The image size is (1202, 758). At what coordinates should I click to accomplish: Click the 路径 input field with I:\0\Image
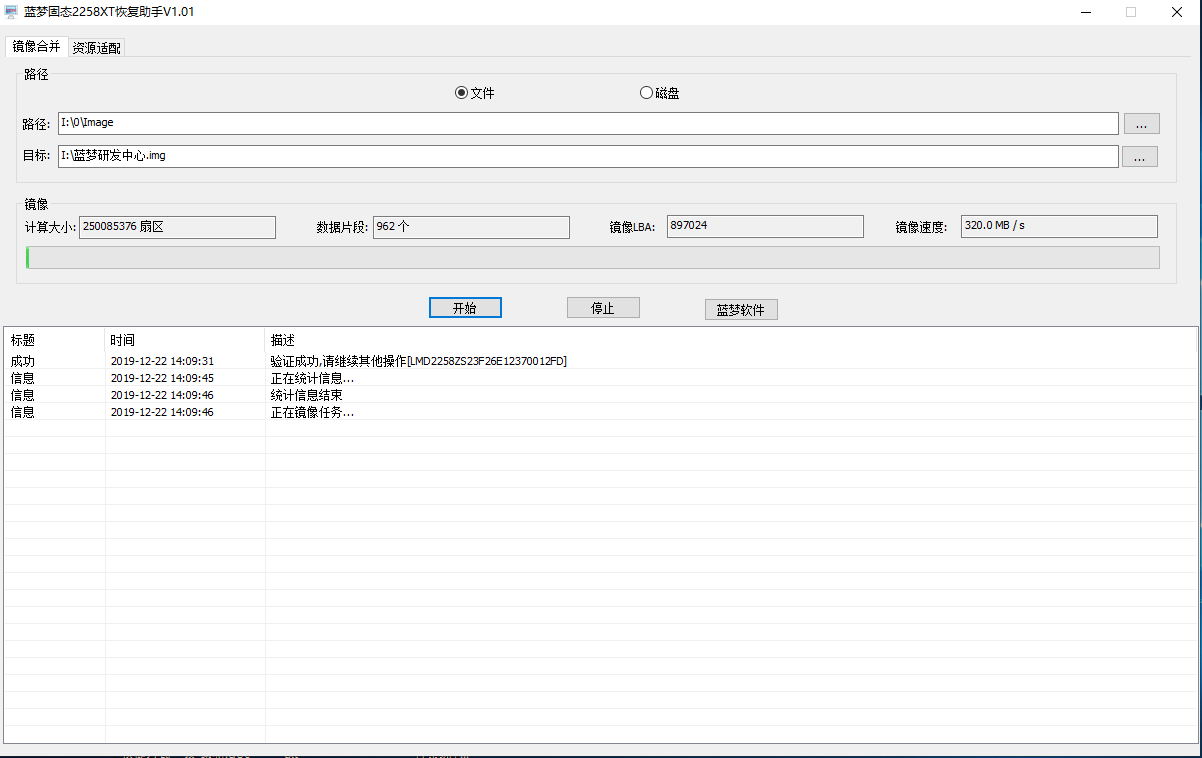pos(588,123)
